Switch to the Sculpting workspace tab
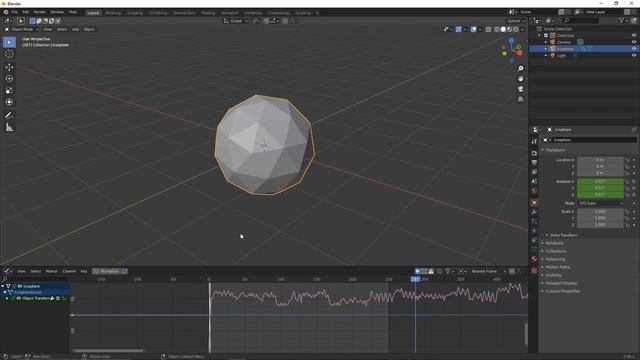Screen dimensions: 640x360 click(x=135, y=13)
